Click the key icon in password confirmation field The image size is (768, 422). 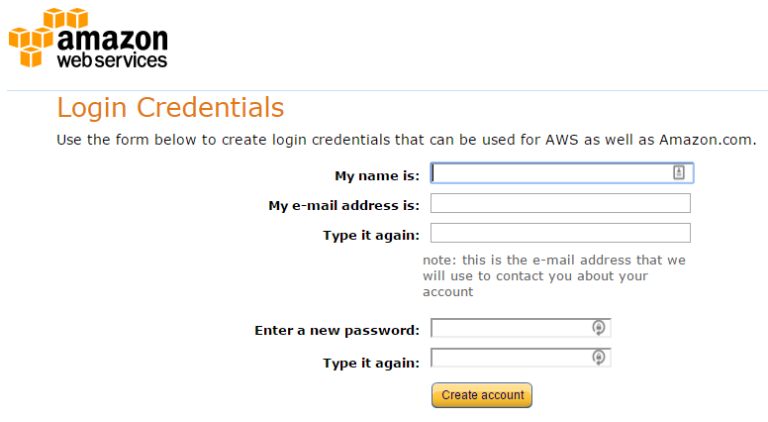(598, 357)
